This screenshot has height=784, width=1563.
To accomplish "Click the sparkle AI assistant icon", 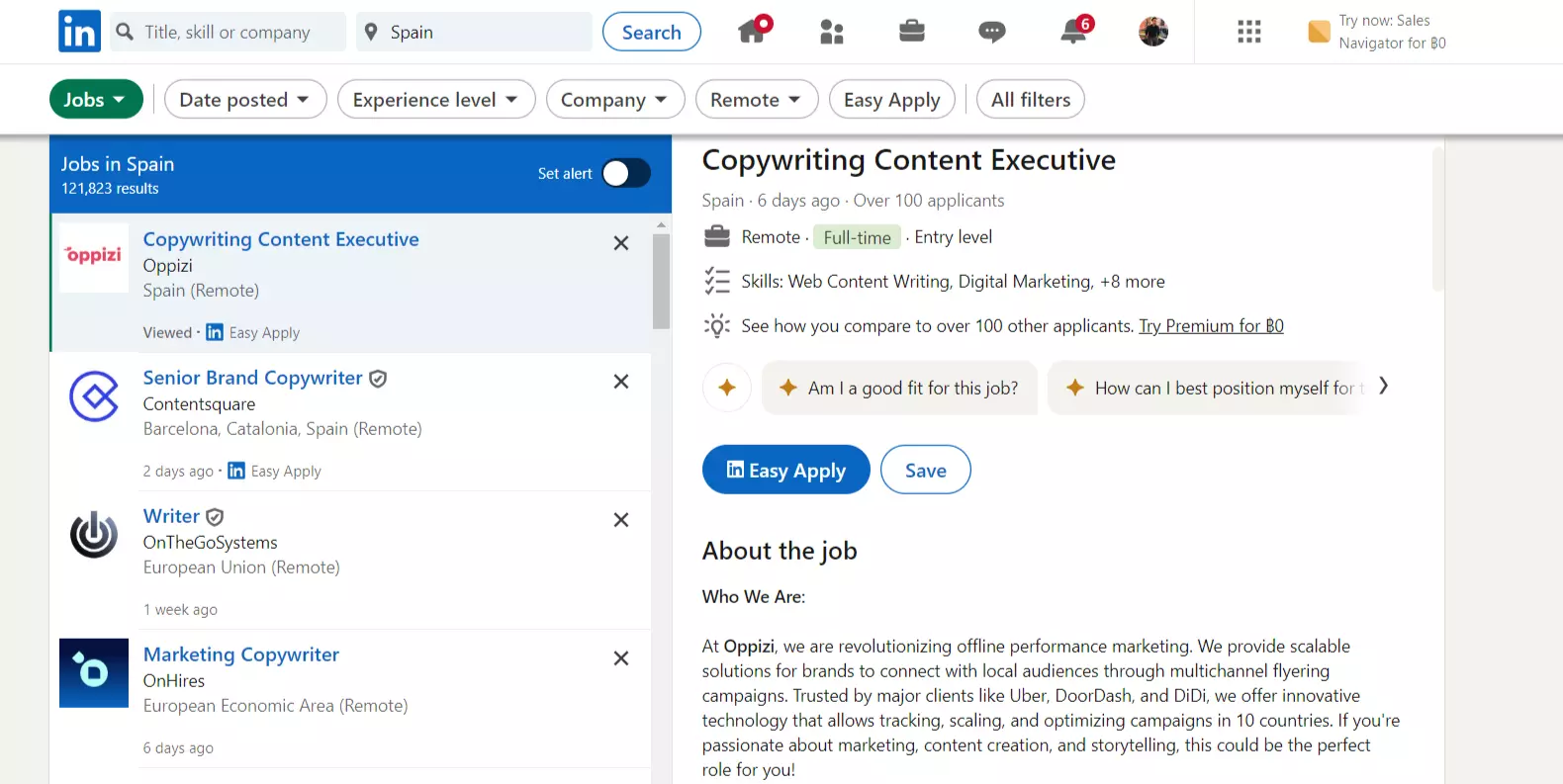I will (x=727, y=388).
